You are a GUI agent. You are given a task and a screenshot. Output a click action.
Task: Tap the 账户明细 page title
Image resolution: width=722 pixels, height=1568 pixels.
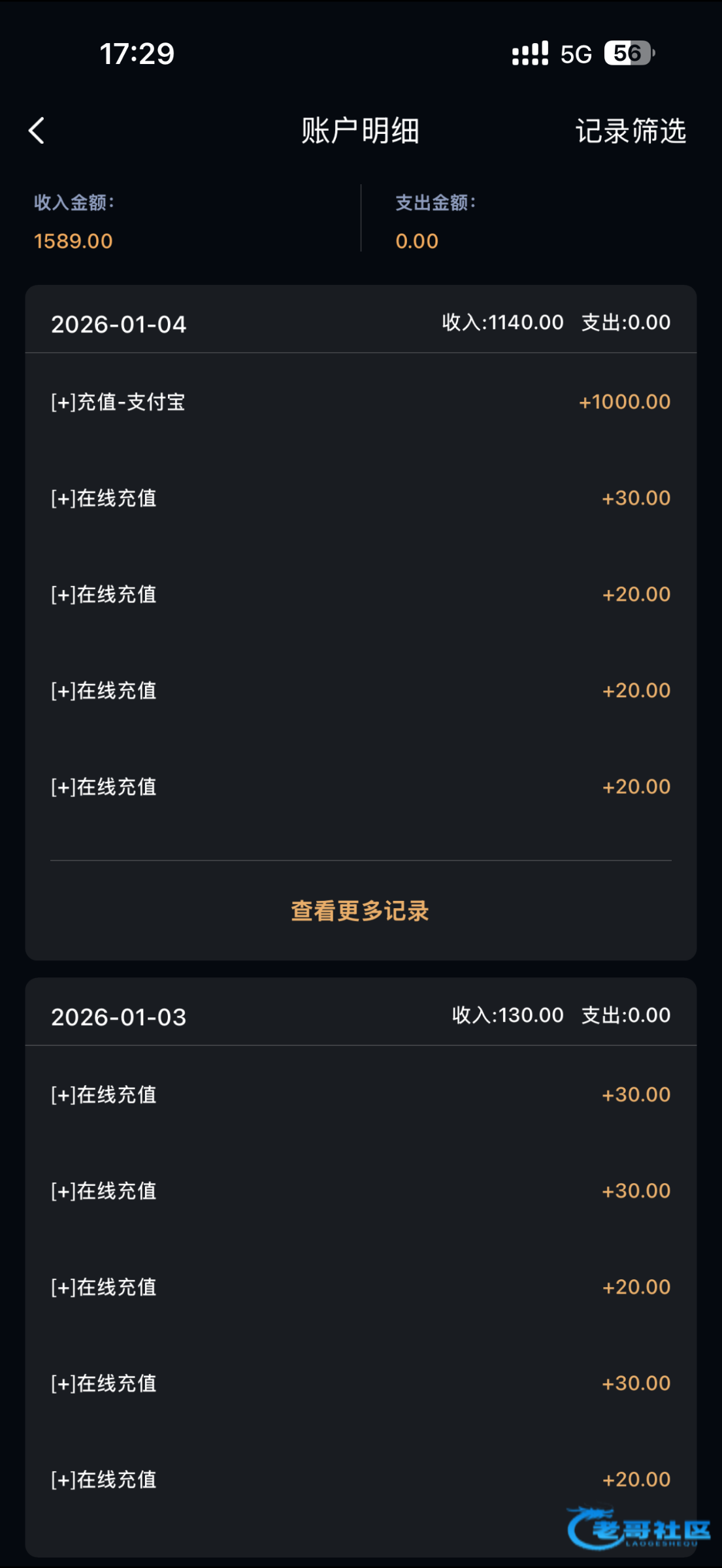(360, 131)
